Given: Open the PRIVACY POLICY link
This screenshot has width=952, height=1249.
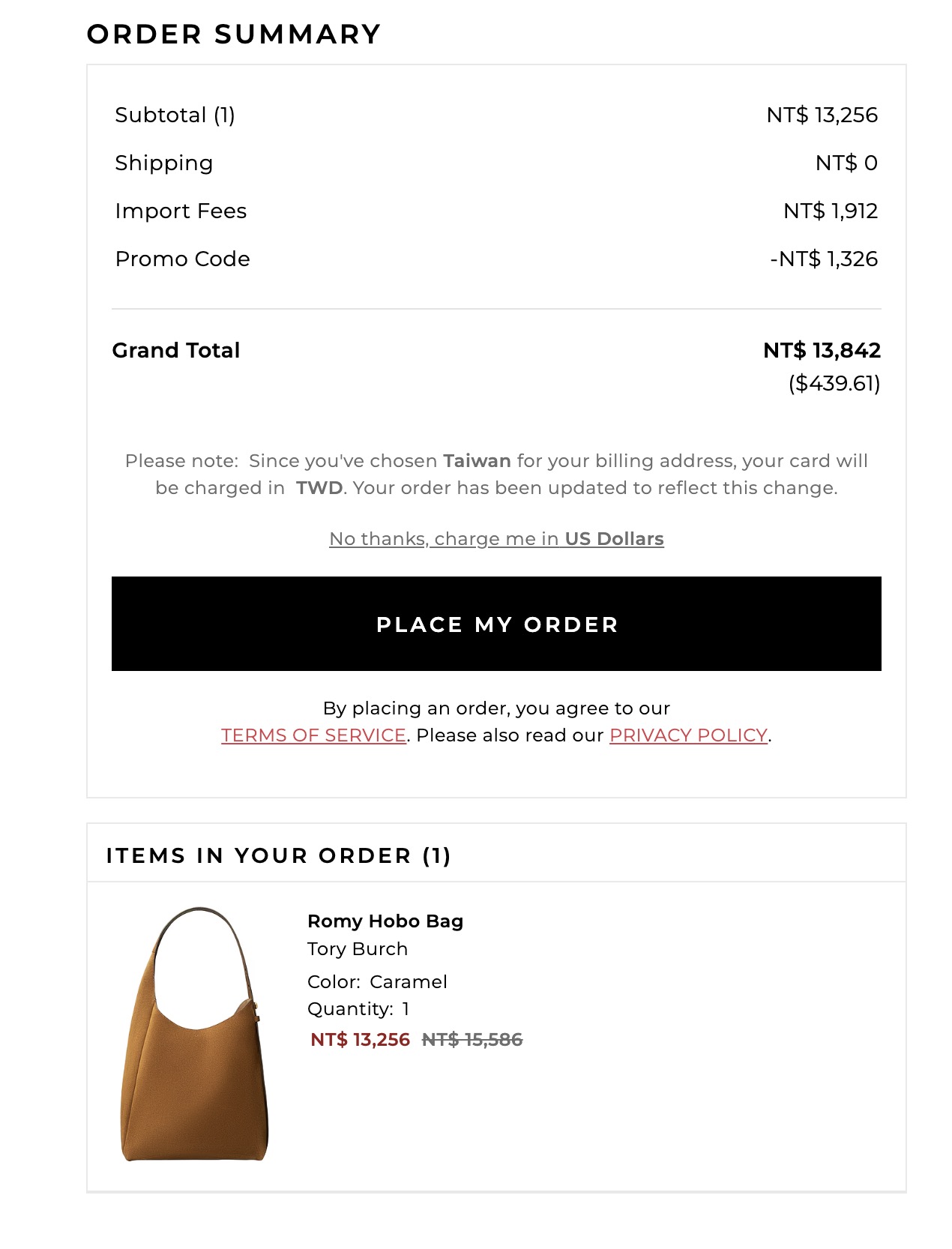Looking at the screenshot, I should click(688, 735).
